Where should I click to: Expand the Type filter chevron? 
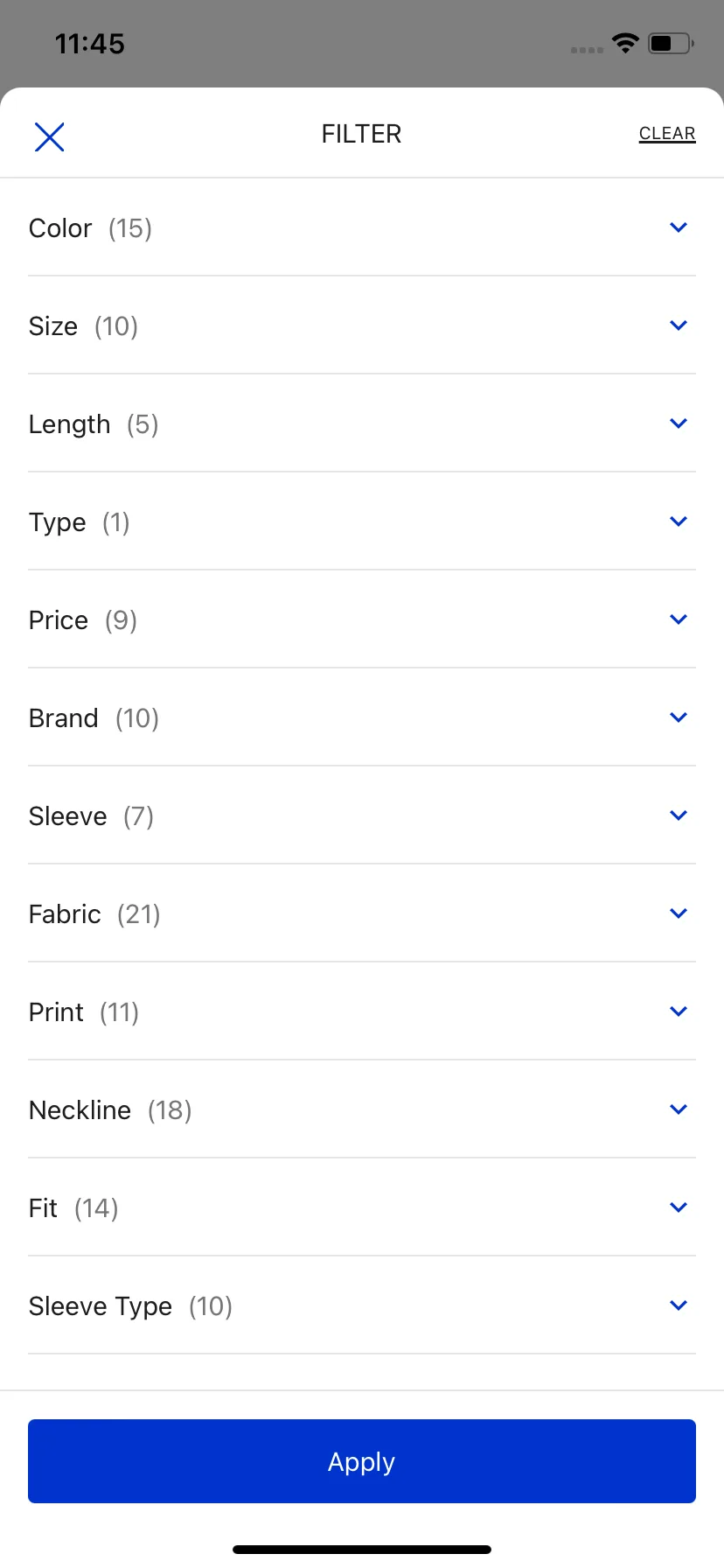click(679, 521)
